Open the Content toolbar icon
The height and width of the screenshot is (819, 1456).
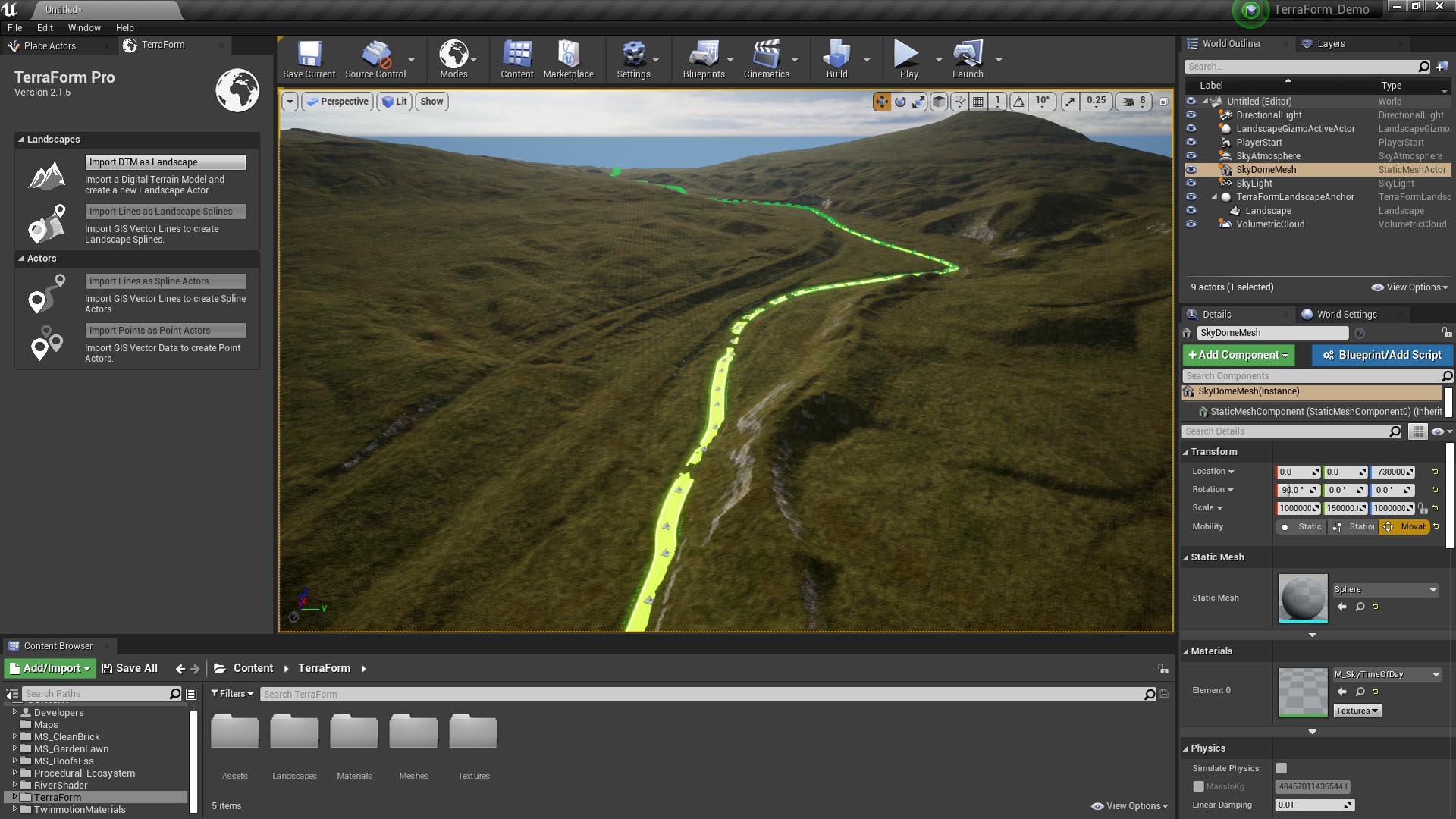tap(517, 59)
